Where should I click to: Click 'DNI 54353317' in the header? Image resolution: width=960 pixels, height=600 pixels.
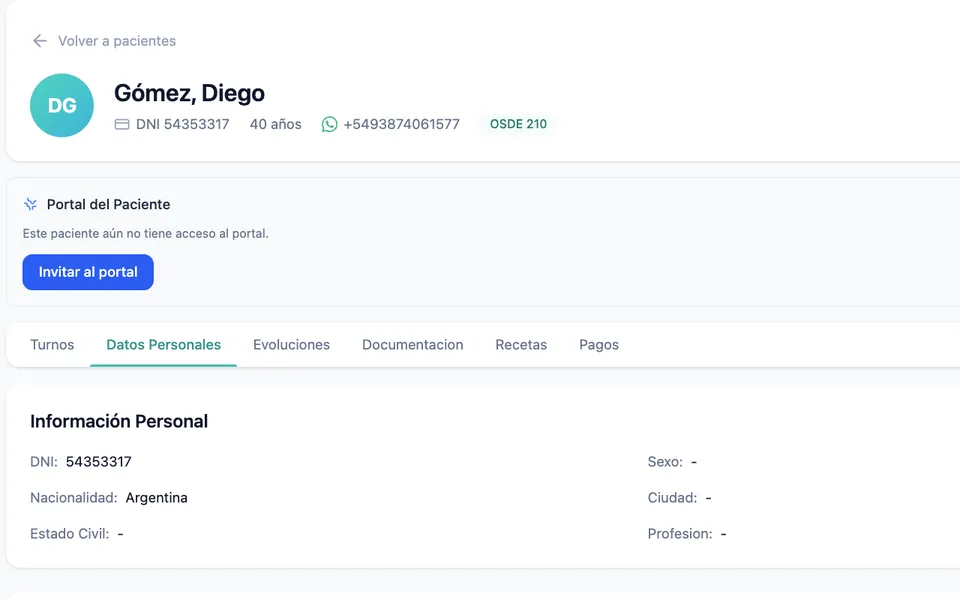[182, 124]
